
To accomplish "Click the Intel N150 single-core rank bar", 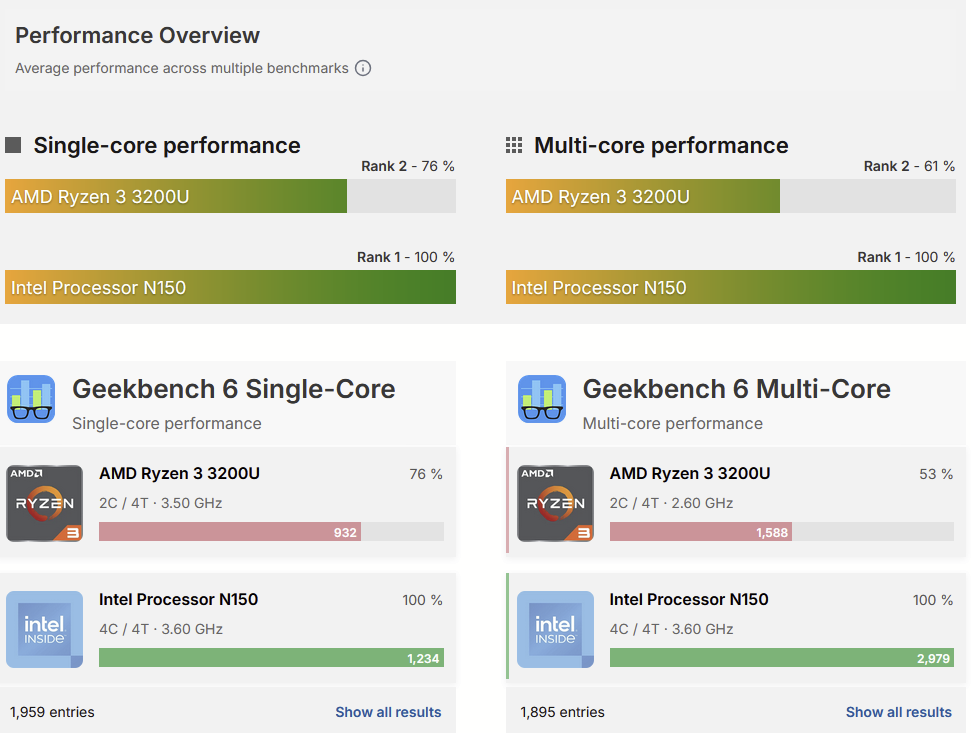I will point(230,287).
